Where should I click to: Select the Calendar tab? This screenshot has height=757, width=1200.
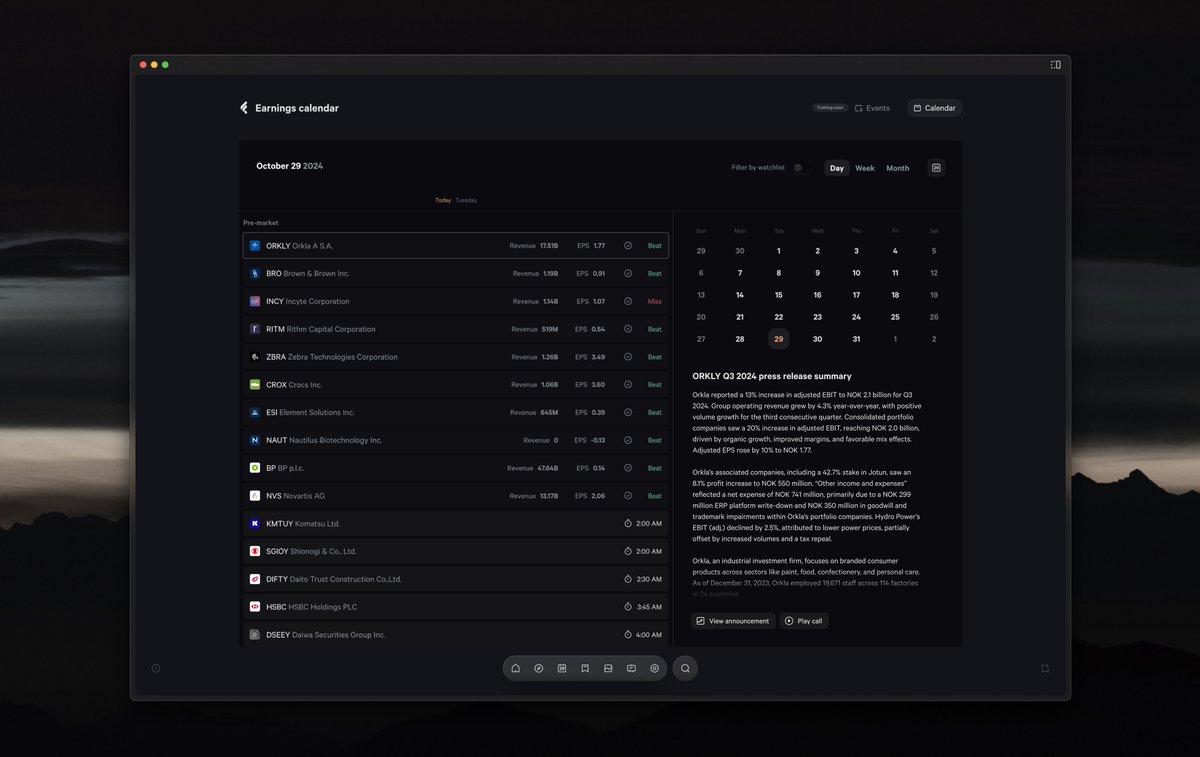935,108
